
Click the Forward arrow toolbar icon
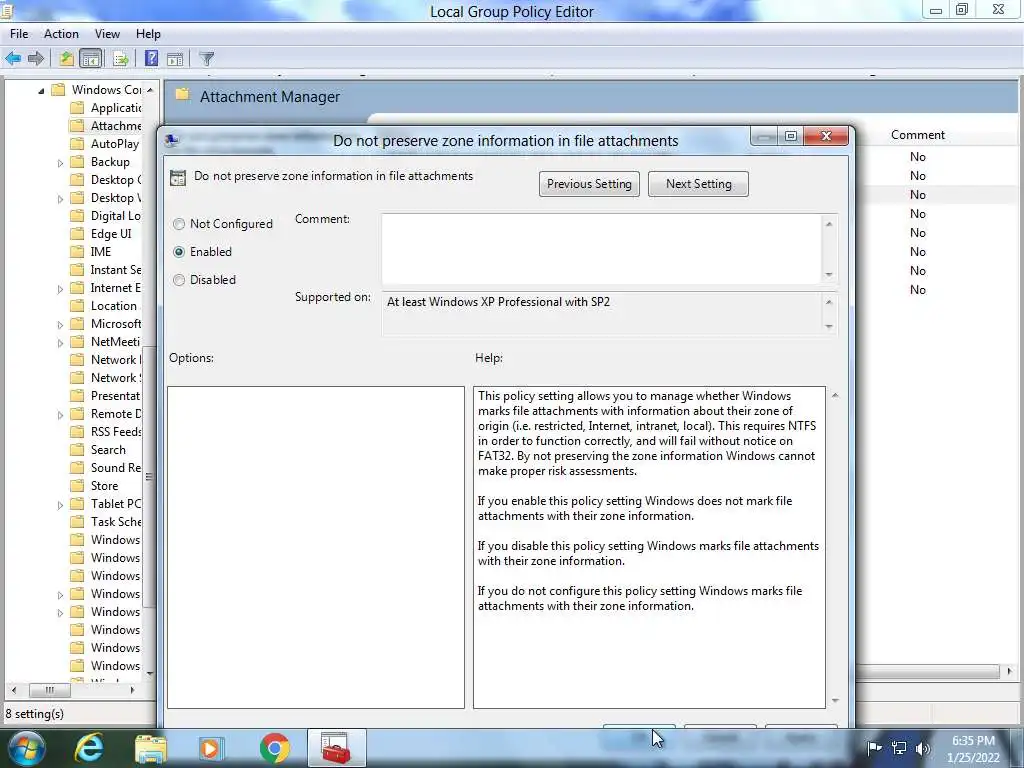pos(36,59)
